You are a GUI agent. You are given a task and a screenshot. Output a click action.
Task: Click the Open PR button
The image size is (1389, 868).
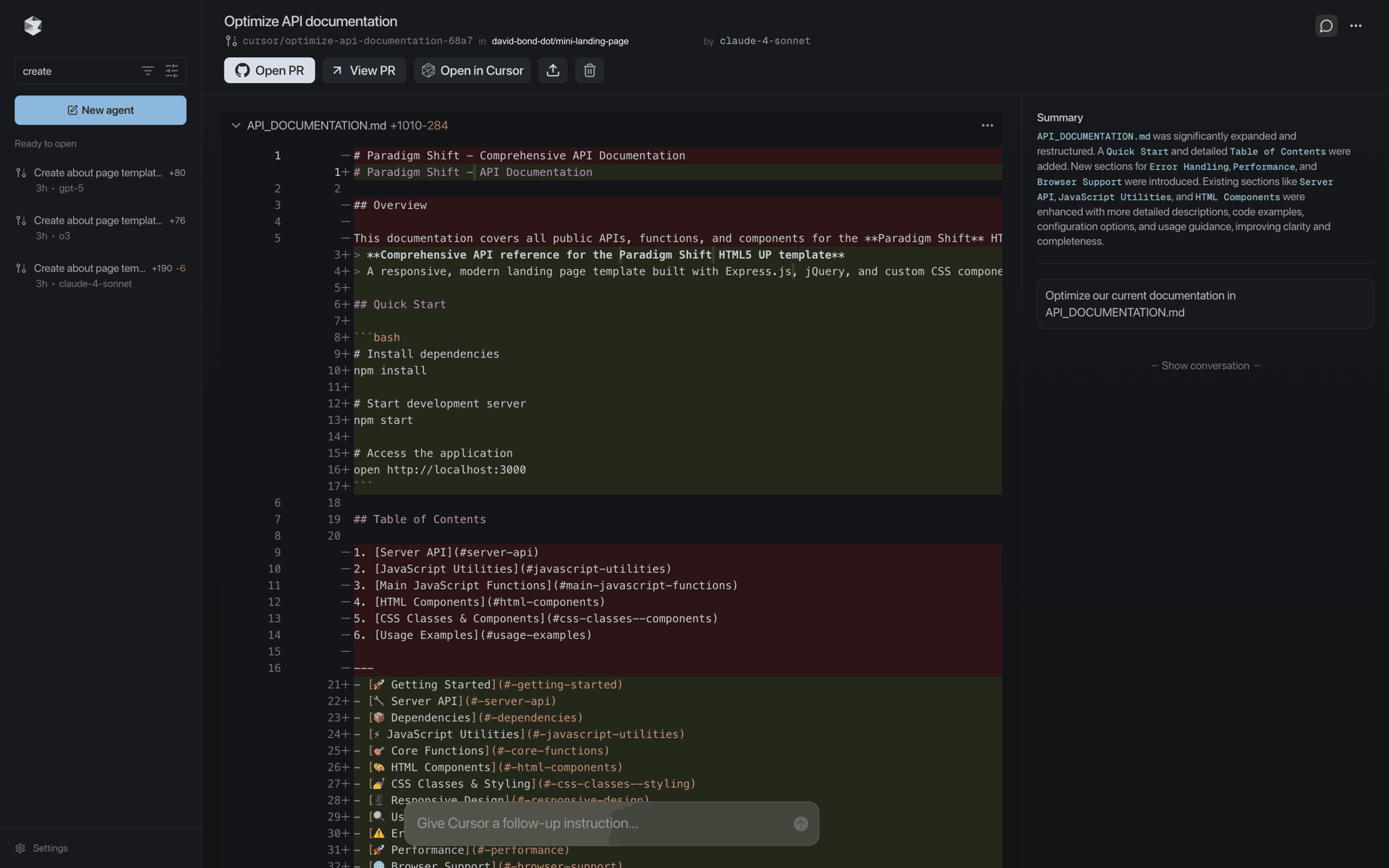tap(269, 70)
